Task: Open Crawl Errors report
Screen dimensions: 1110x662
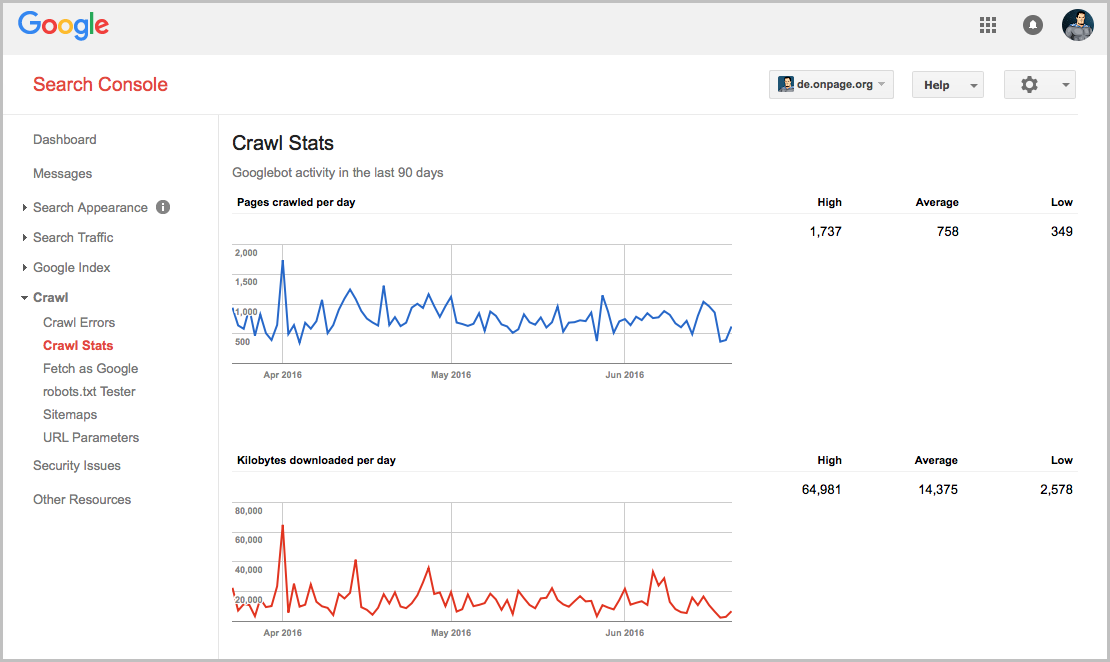Action: [79, 322]
